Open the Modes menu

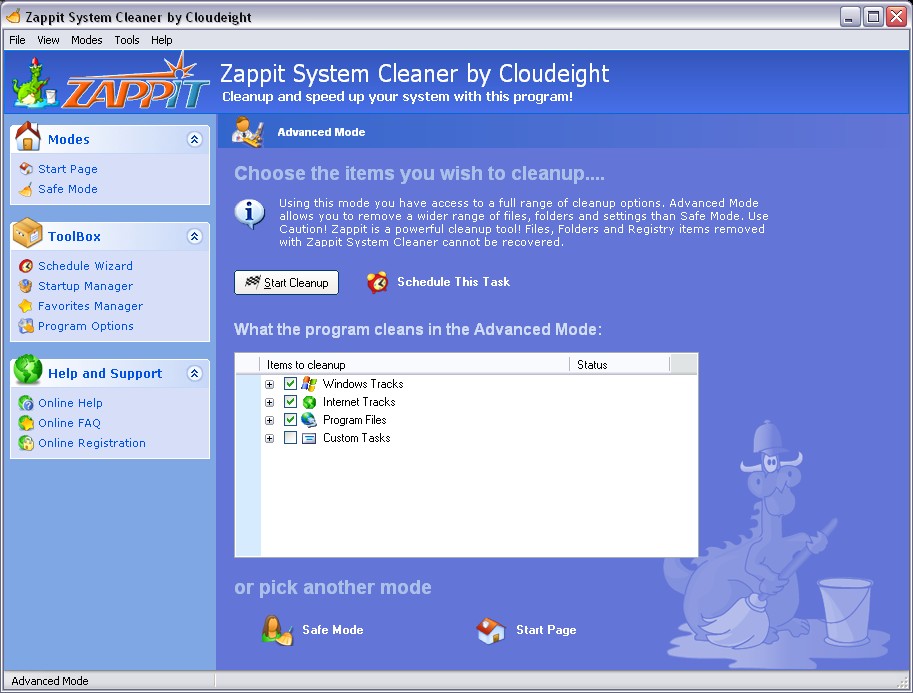[86, 40]
